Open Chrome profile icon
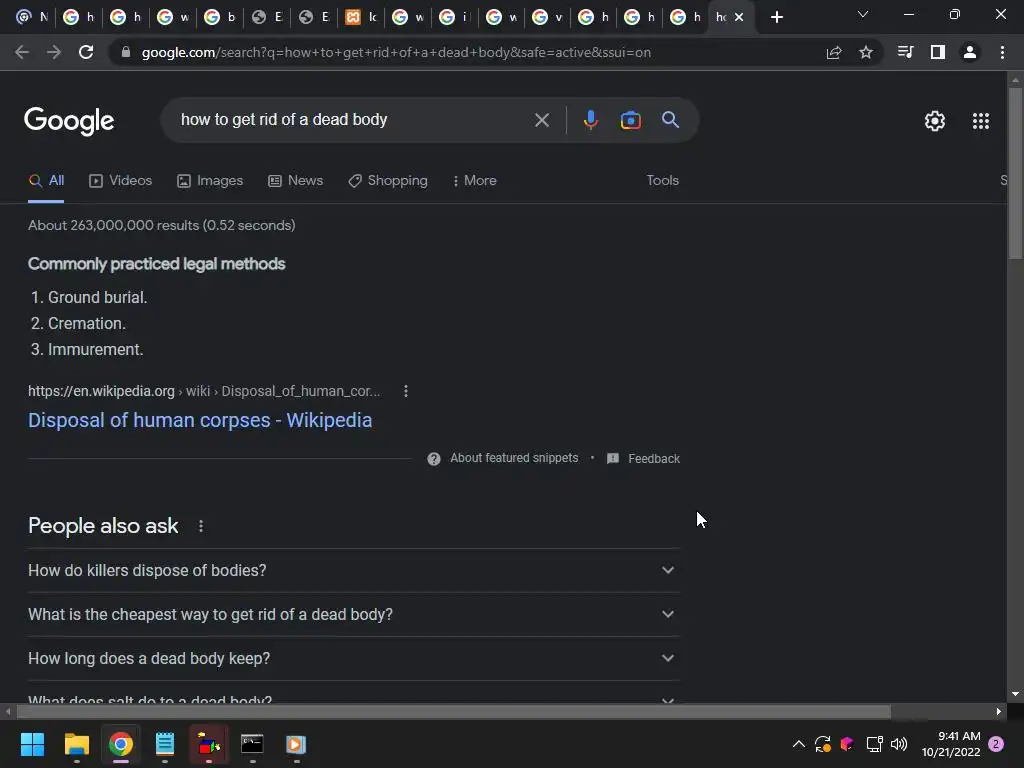 click(x=970, y=52)
